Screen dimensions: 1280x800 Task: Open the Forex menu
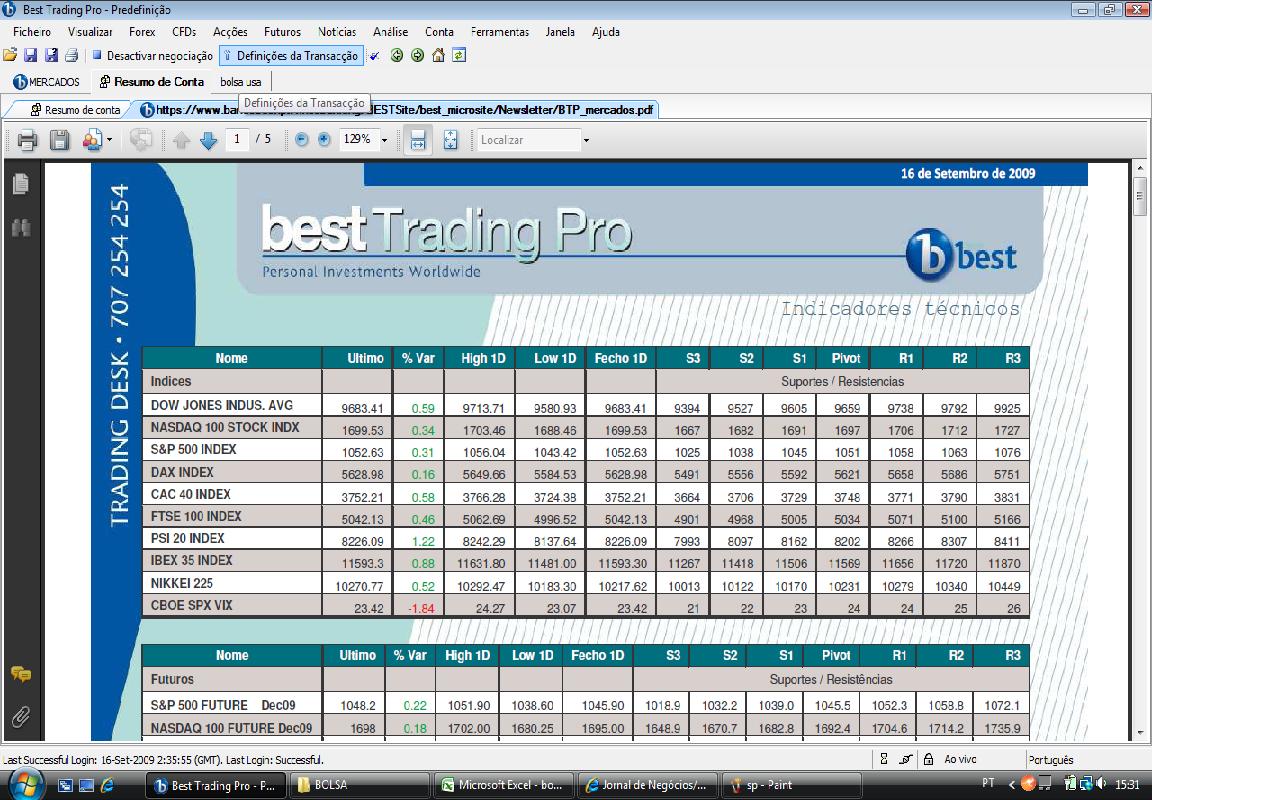142,32
